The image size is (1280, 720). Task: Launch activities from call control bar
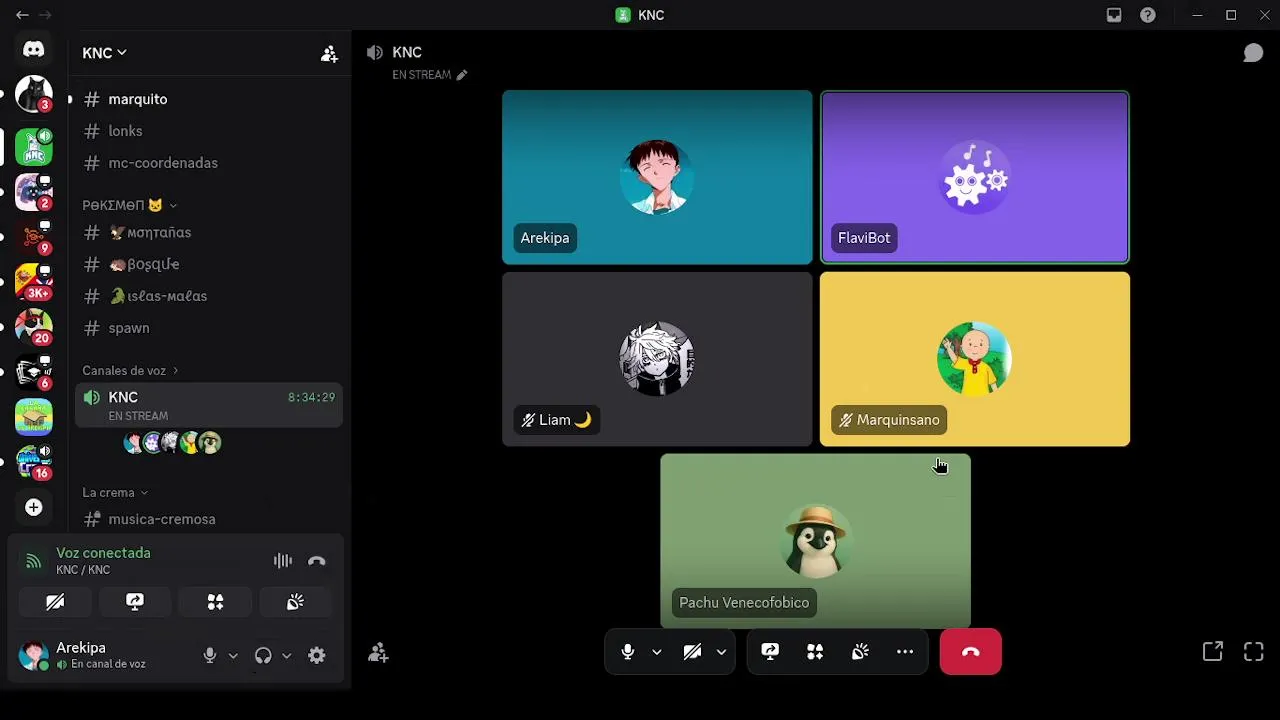point(815,652)
